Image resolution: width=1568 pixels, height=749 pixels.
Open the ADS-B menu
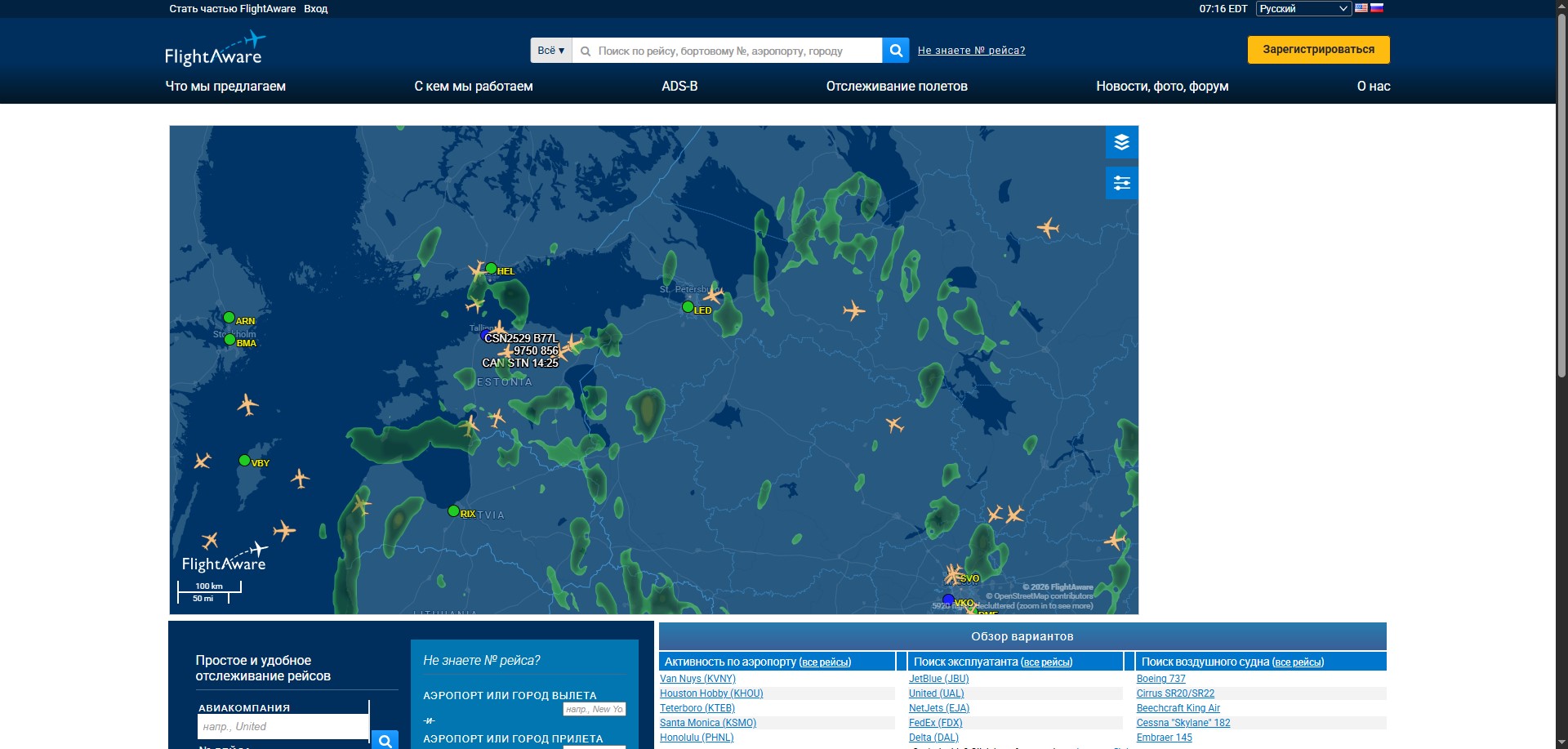[679, 87]
